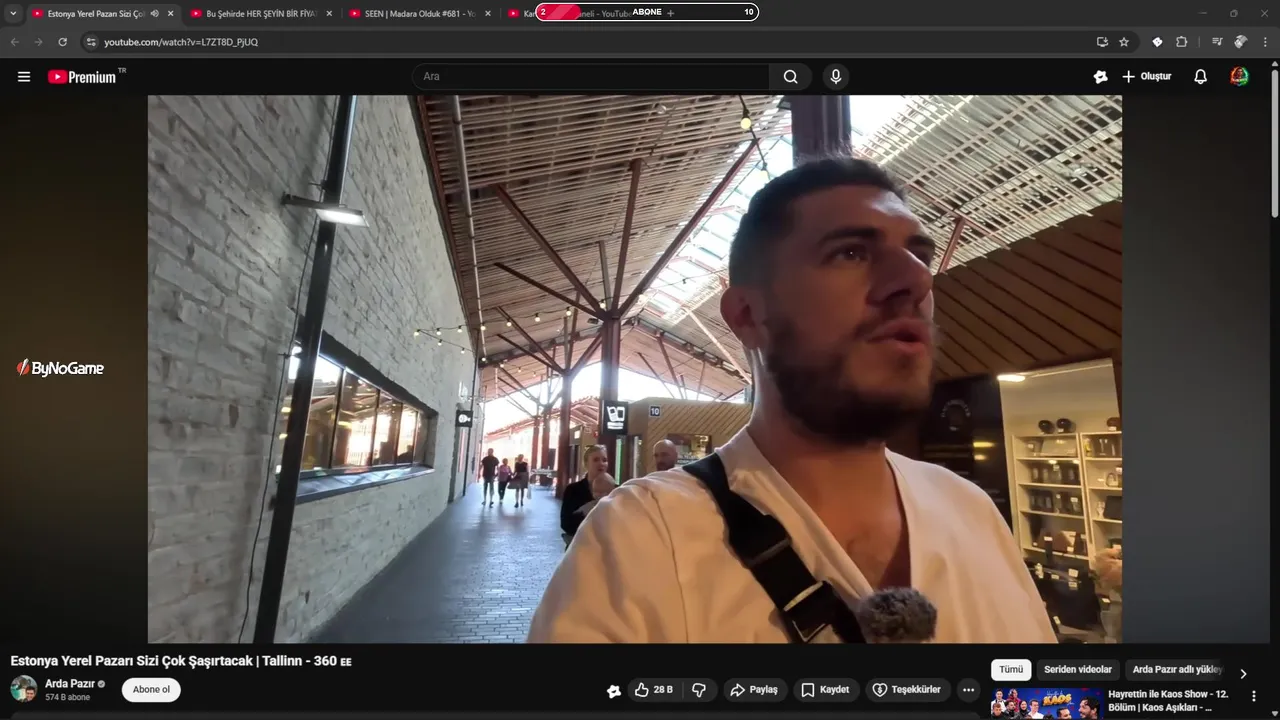Like the video with 28 B

coord(654,690)
